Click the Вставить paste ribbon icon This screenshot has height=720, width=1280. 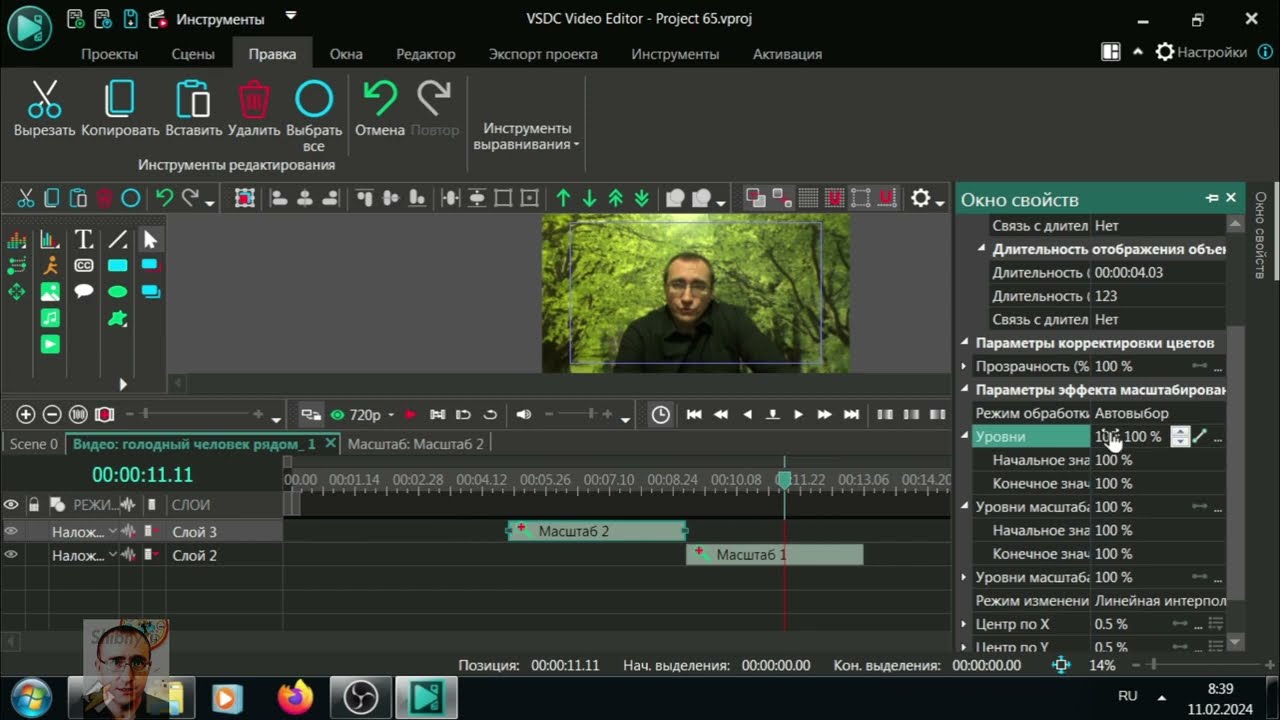pyautogui.click(x=193, y=100)
